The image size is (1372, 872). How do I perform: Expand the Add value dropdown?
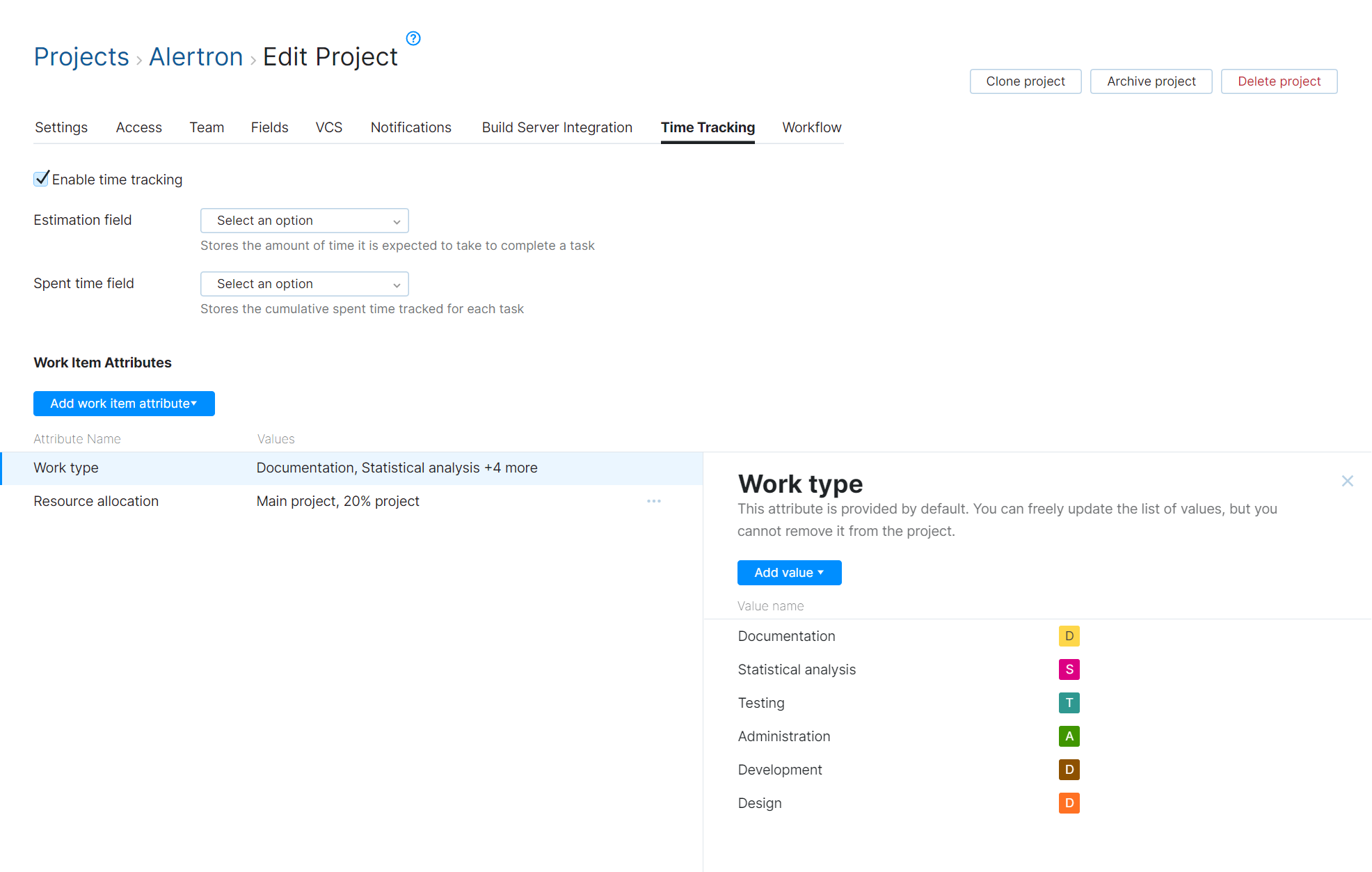tap(789, 572)
